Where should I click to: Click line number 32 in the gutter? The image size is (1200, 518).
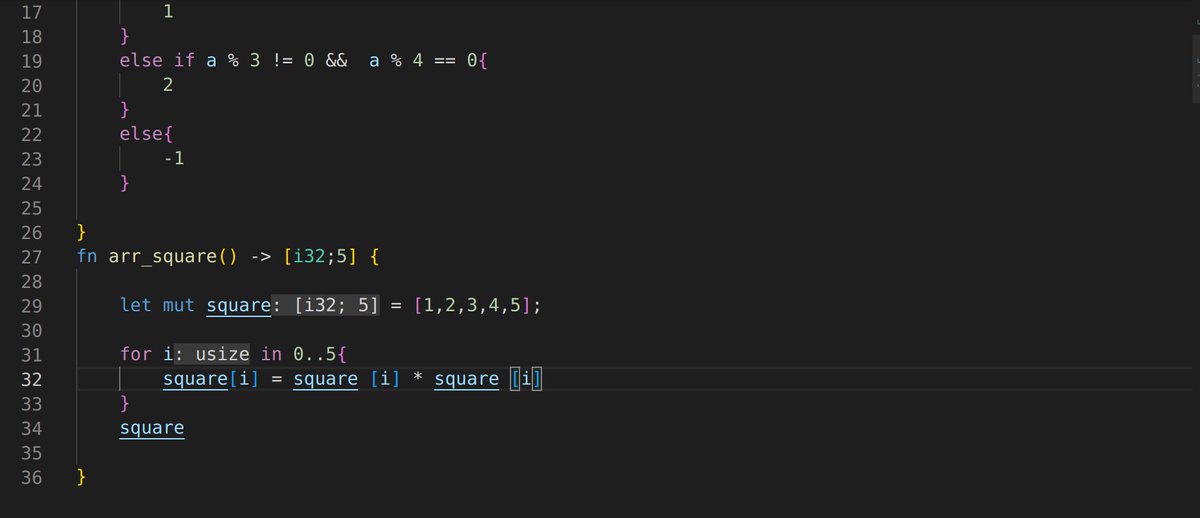(x=31, y=379)
